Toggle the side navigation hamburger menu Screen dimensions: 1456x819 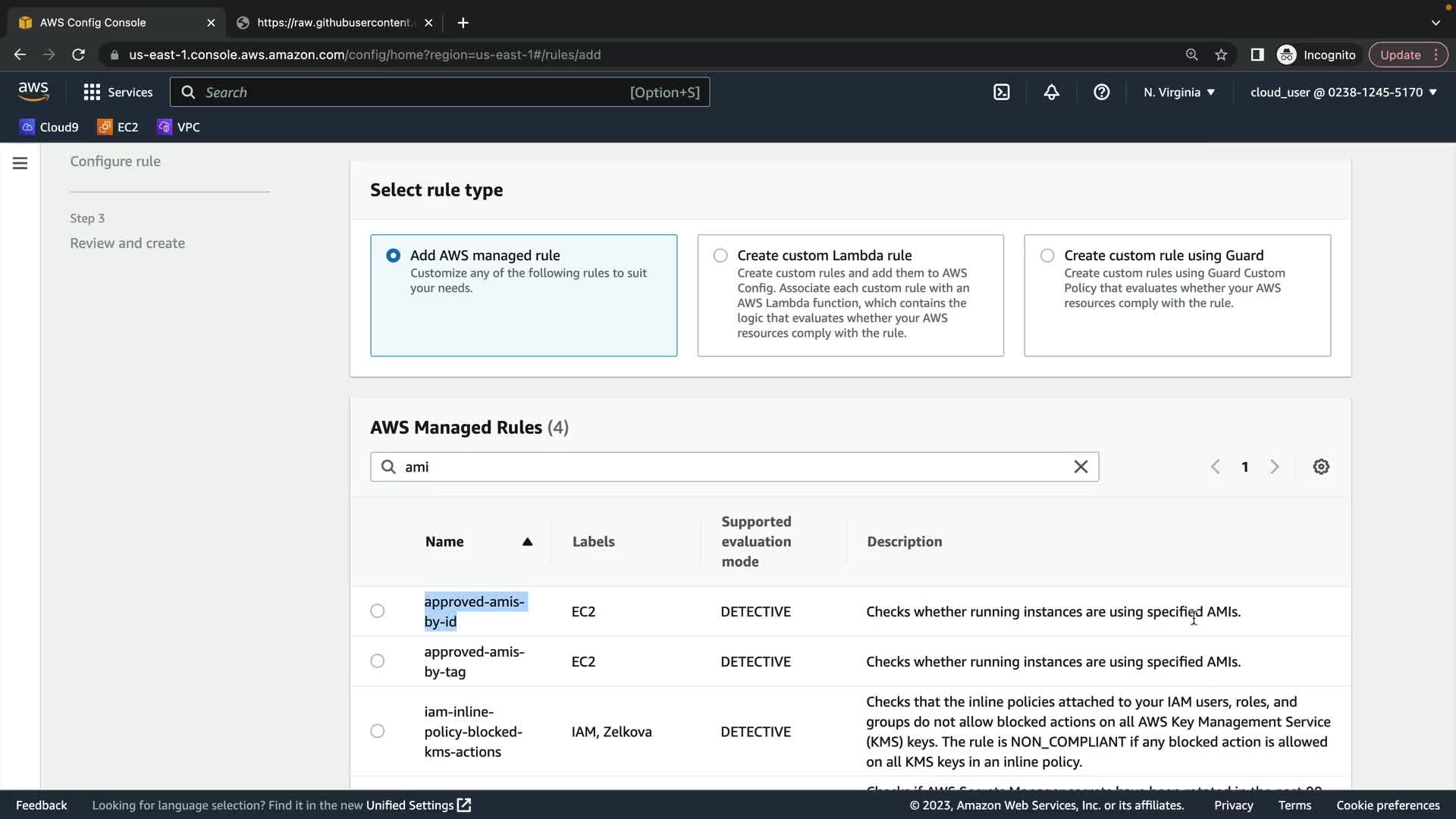pyautogui.click(x=20, y=163)
